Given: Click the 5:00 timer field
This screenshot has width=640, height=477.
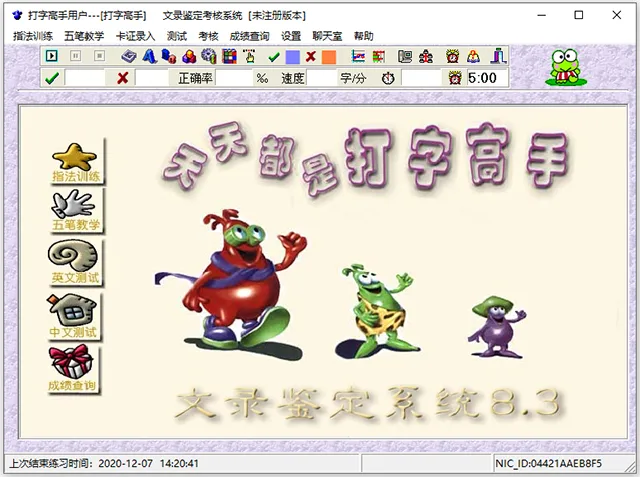Looking at the screenshot, I should click(x=487, y=78).
